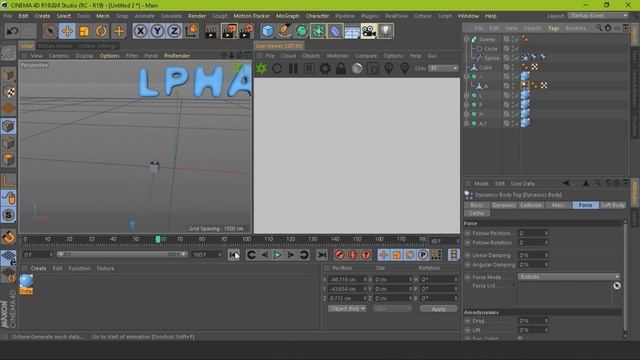This screenshot has height=360, width=640.
Task: Click Object Manager search magnifier icon
Action: (x=599, y=28)
